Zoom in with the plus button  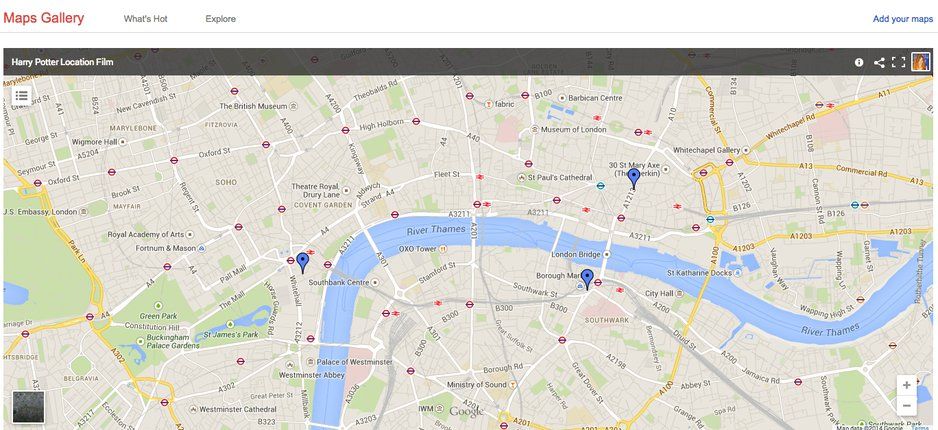(906, 385)
